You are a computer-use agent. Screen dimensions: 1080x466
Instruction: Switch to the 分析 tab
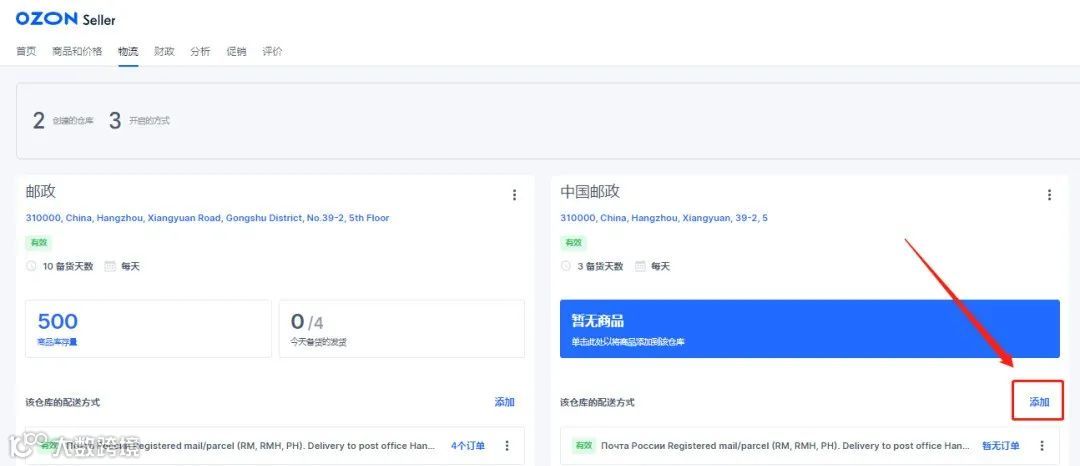coord(200,52)
